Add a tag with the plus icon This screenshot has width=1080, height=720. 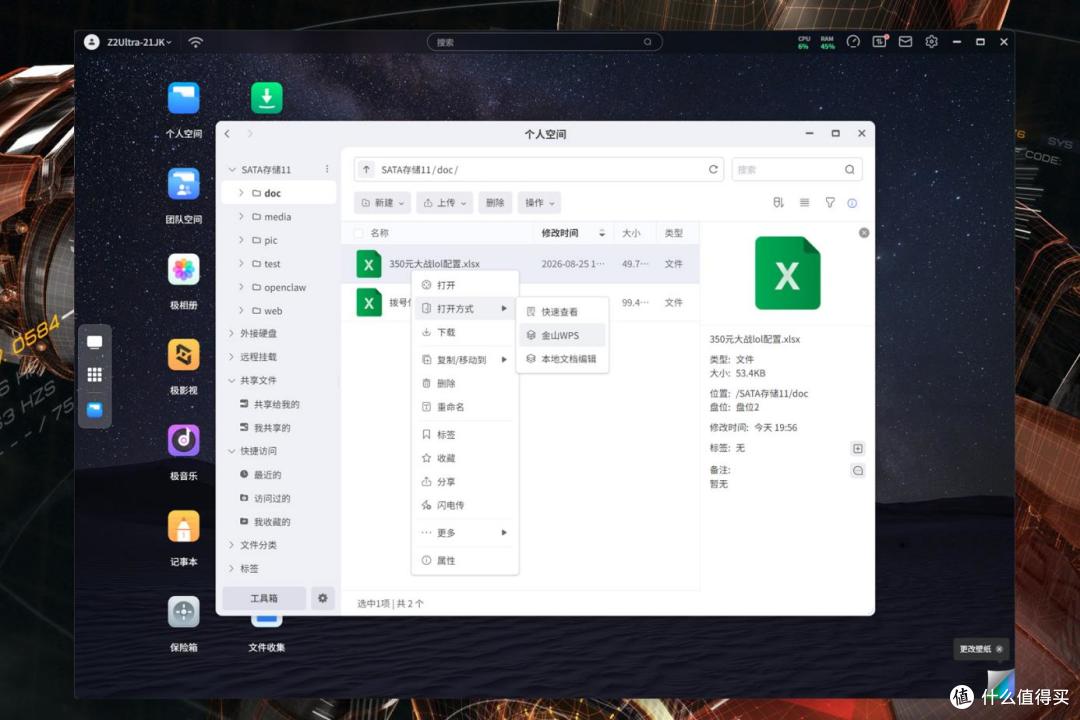(x=858, y=449)
